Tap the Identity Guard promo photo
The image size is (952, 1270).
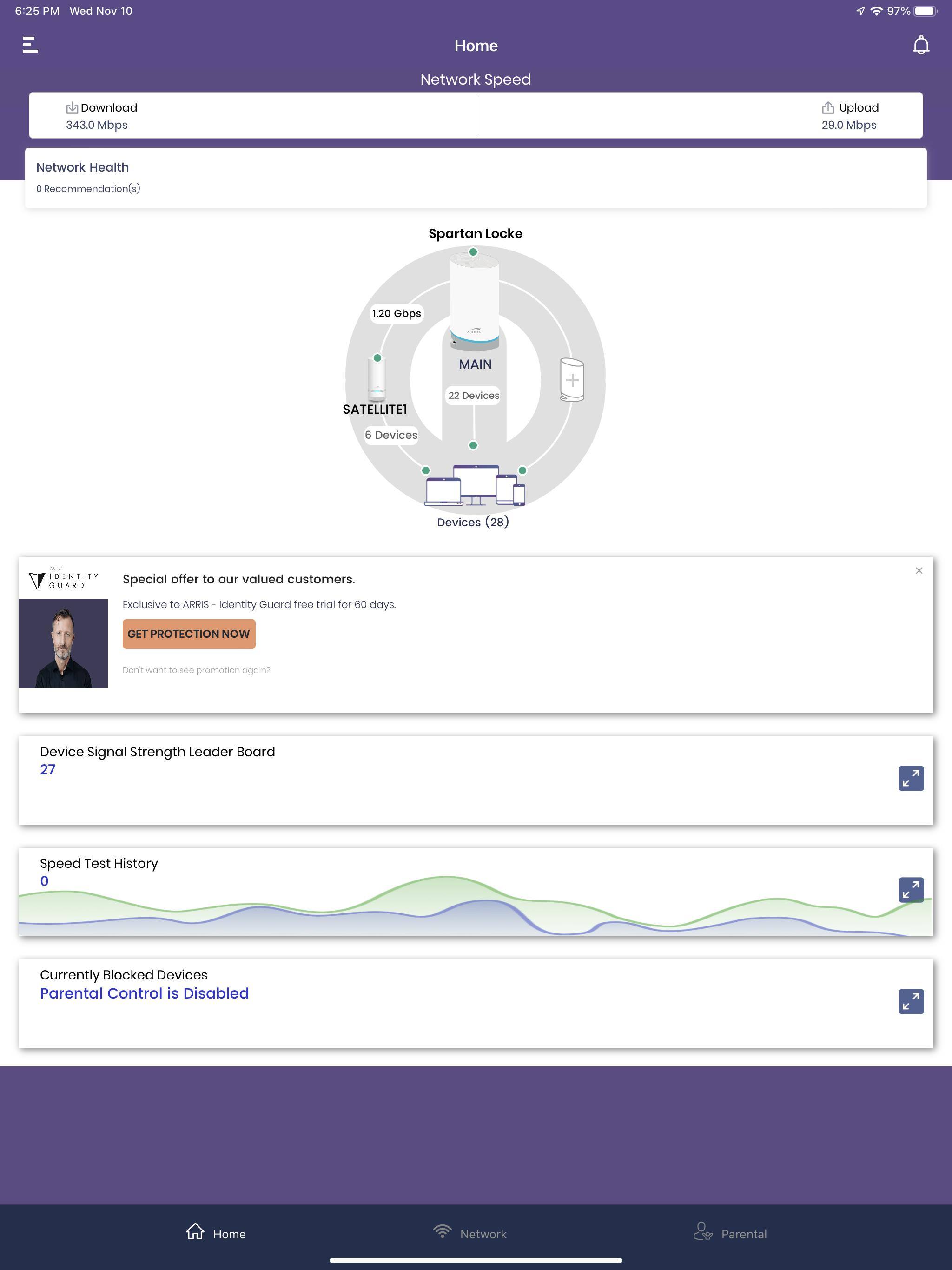click(63, 643)
